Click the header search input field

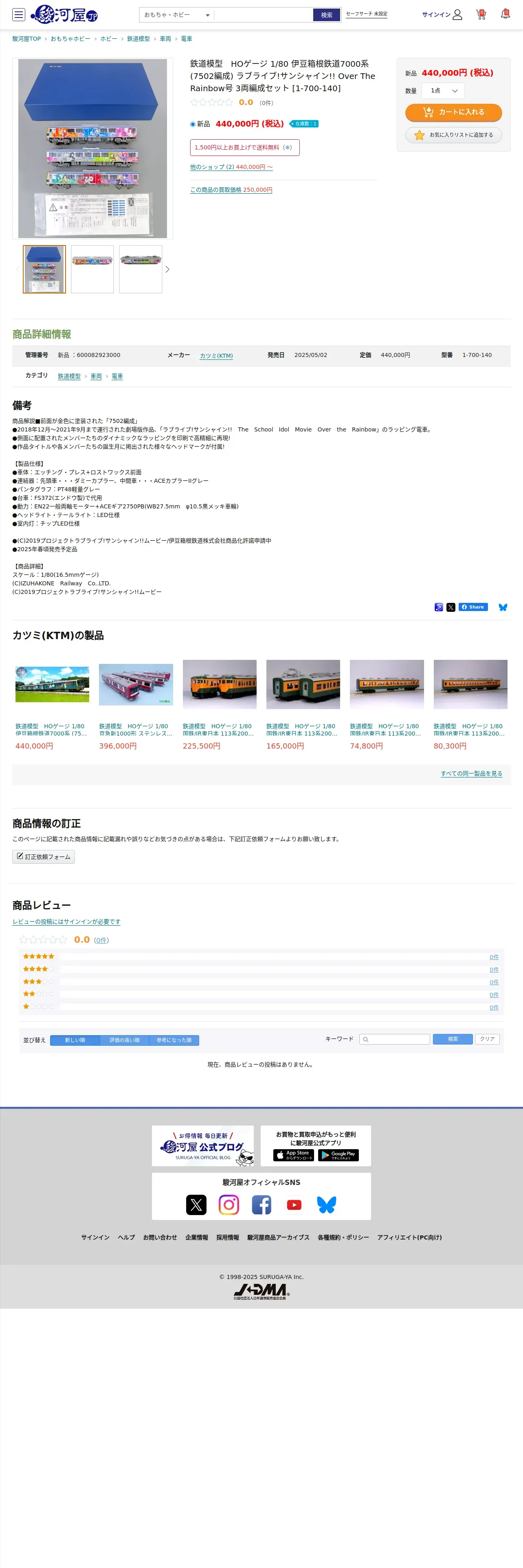[x=264, y=15]
